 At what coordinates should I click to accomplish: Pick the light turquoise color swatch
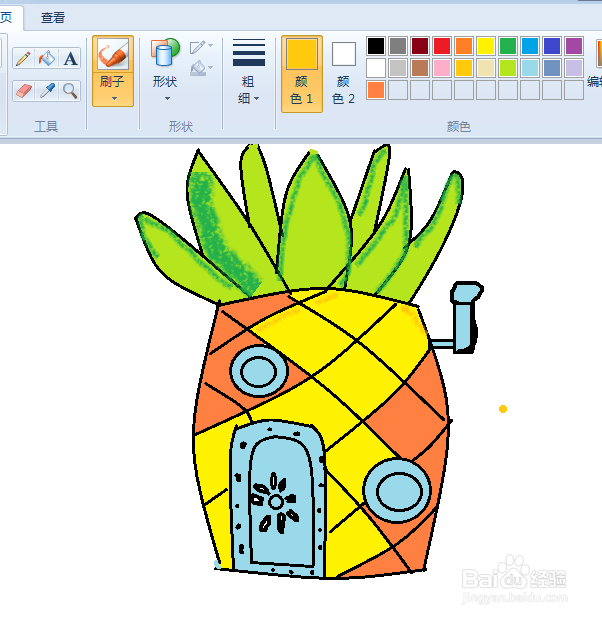pyautogui.click(x=530, y=68)
